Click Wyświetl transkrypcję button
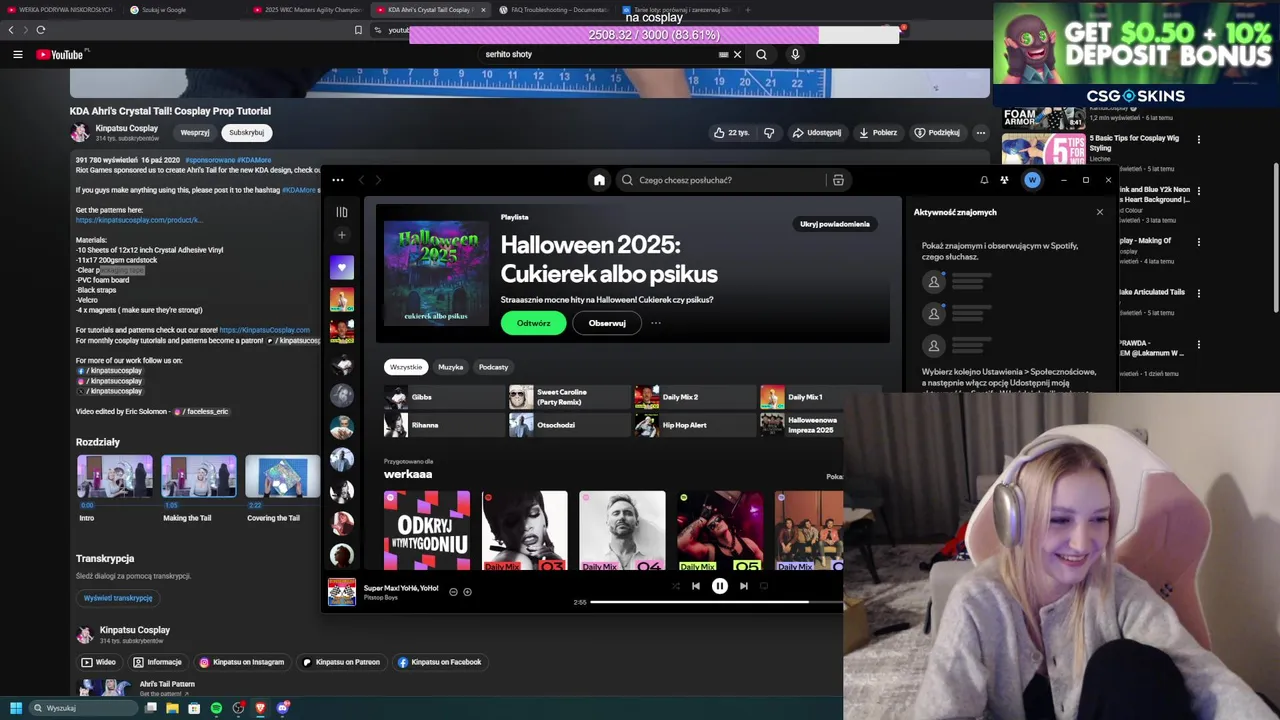Screen dimensions: 1280x720 118,598
